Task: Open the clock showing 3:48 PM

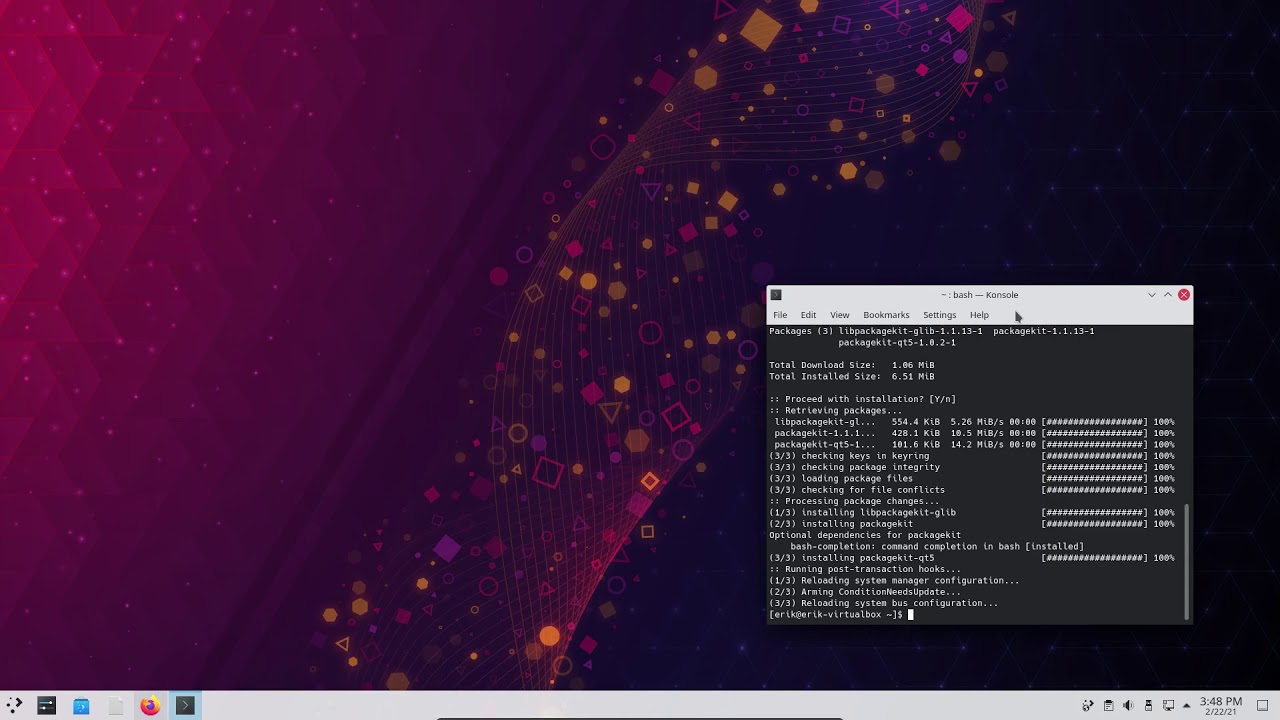Action: coord(1220,706)
